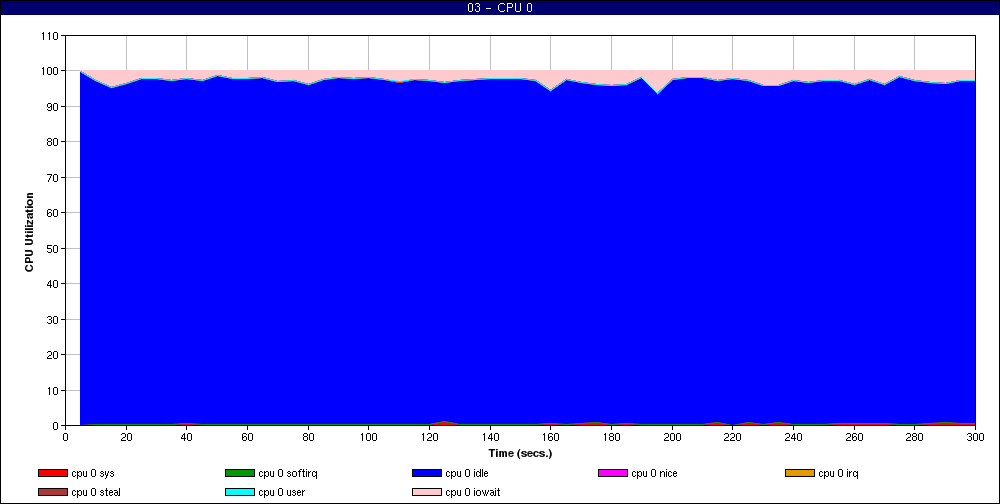The width and height of the screenshot is (1000, 504).
Task: Select the 'cpu 0 iowait' legend label
Action: tap(473, 493)
